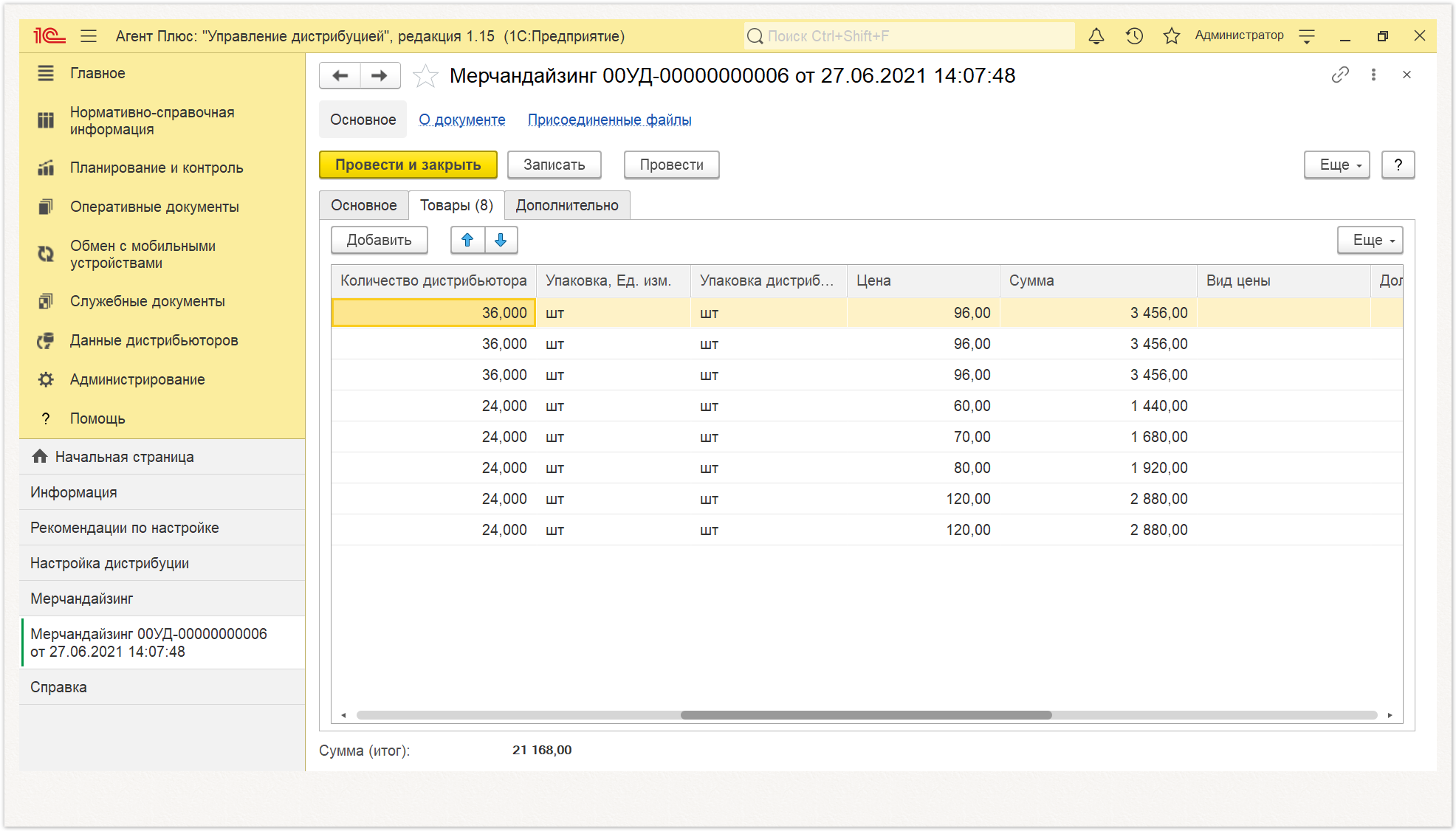This screenshot has width=1456, height=831.
Task: Click the Сумма column header
Action: pos(1098,280)
